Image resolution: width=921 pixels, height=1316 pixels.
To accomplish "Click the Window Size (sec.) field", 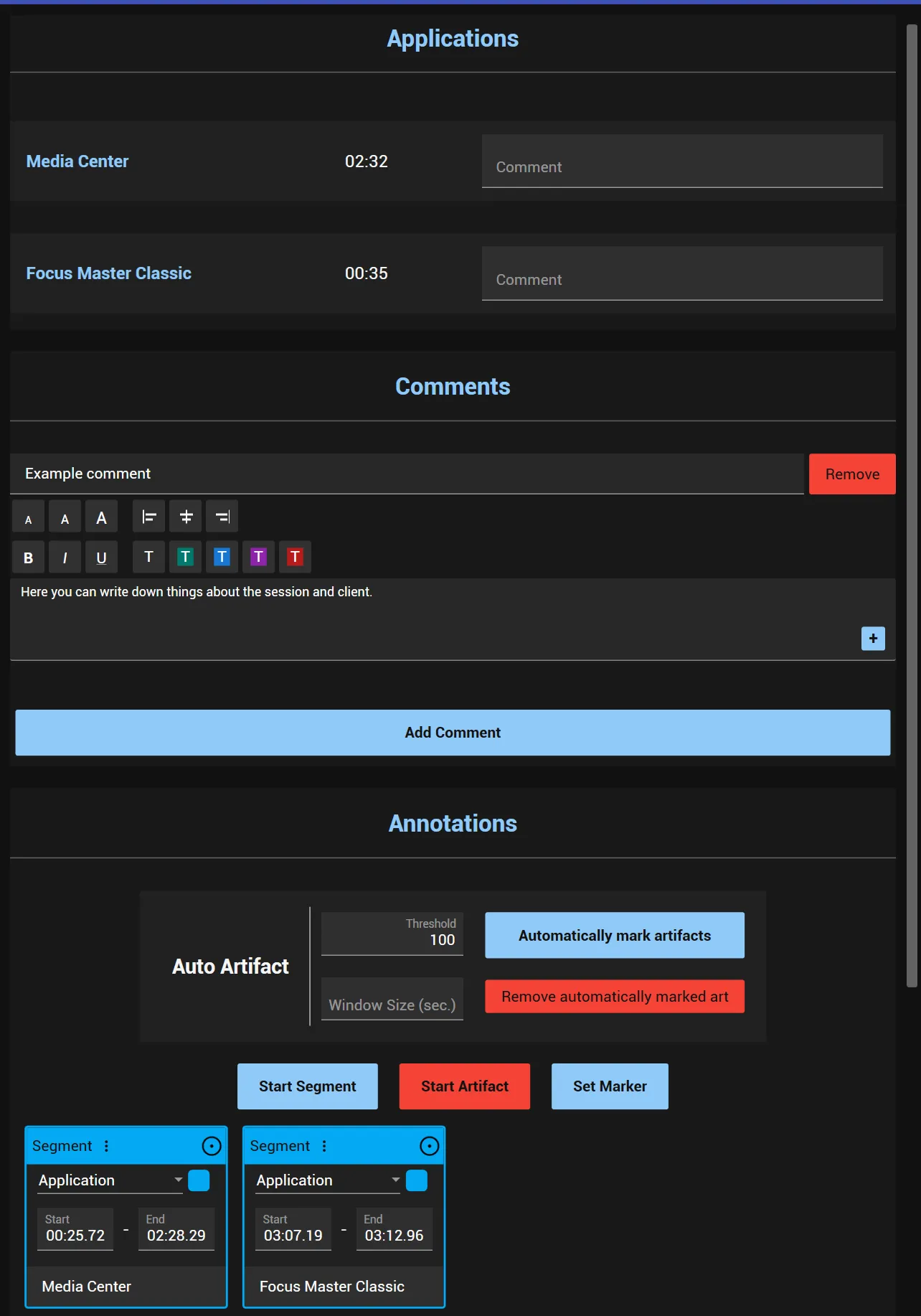I will point(392,999).
